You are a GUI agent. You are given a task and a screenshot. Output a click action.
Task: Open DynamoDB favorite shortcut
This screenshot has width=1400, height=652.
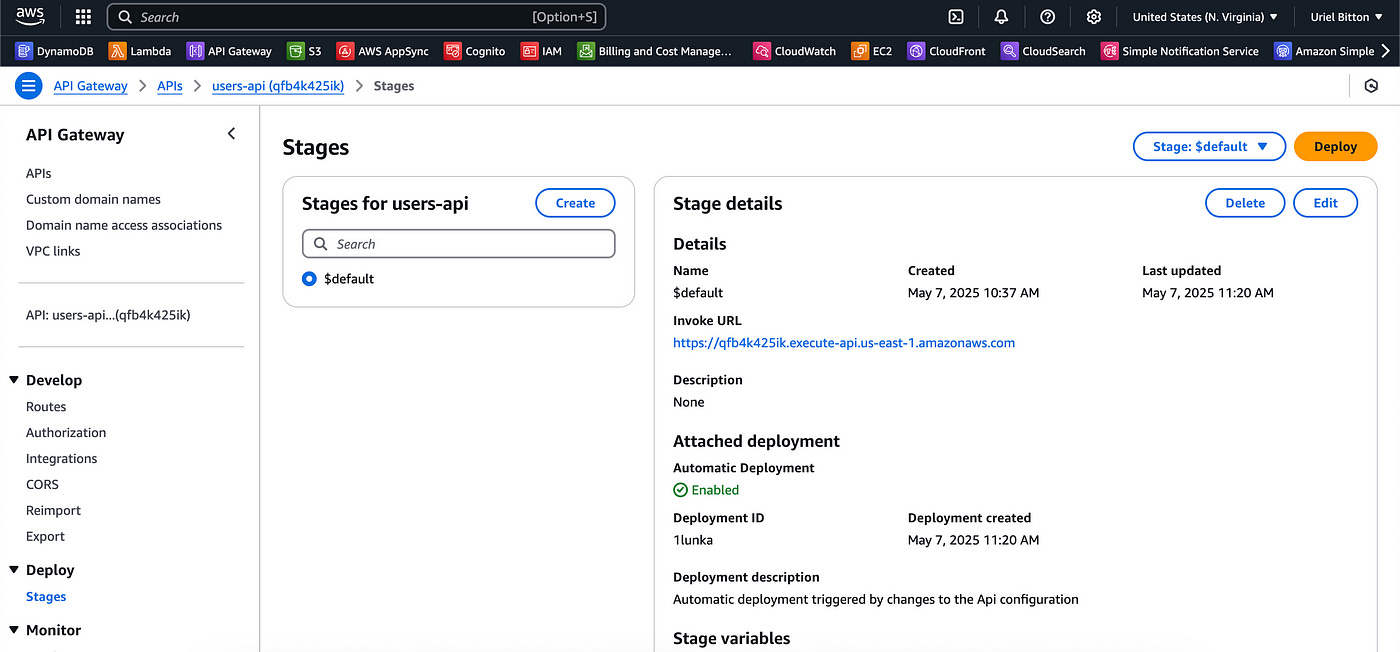tap(55, 51)
